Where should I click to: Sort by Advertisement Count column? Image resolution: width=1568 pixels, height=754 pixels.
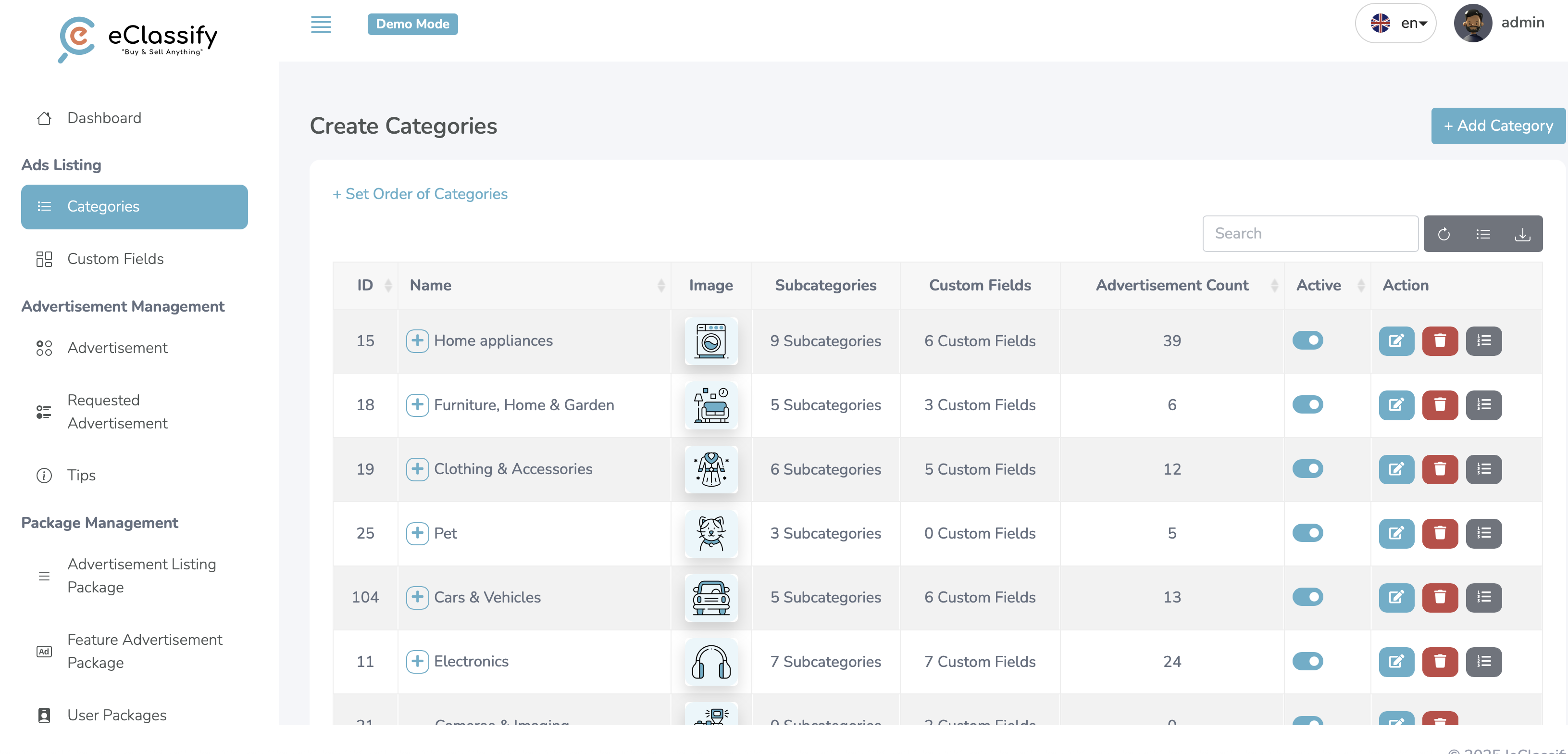1172,285
